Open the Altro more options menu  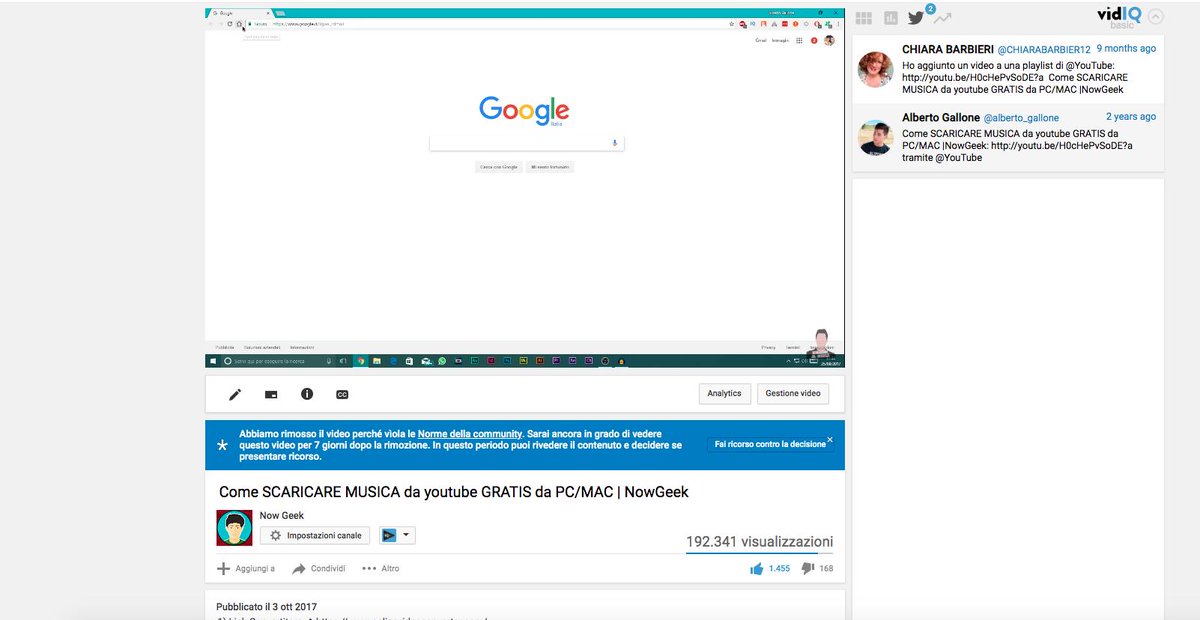tap(381, 568)
